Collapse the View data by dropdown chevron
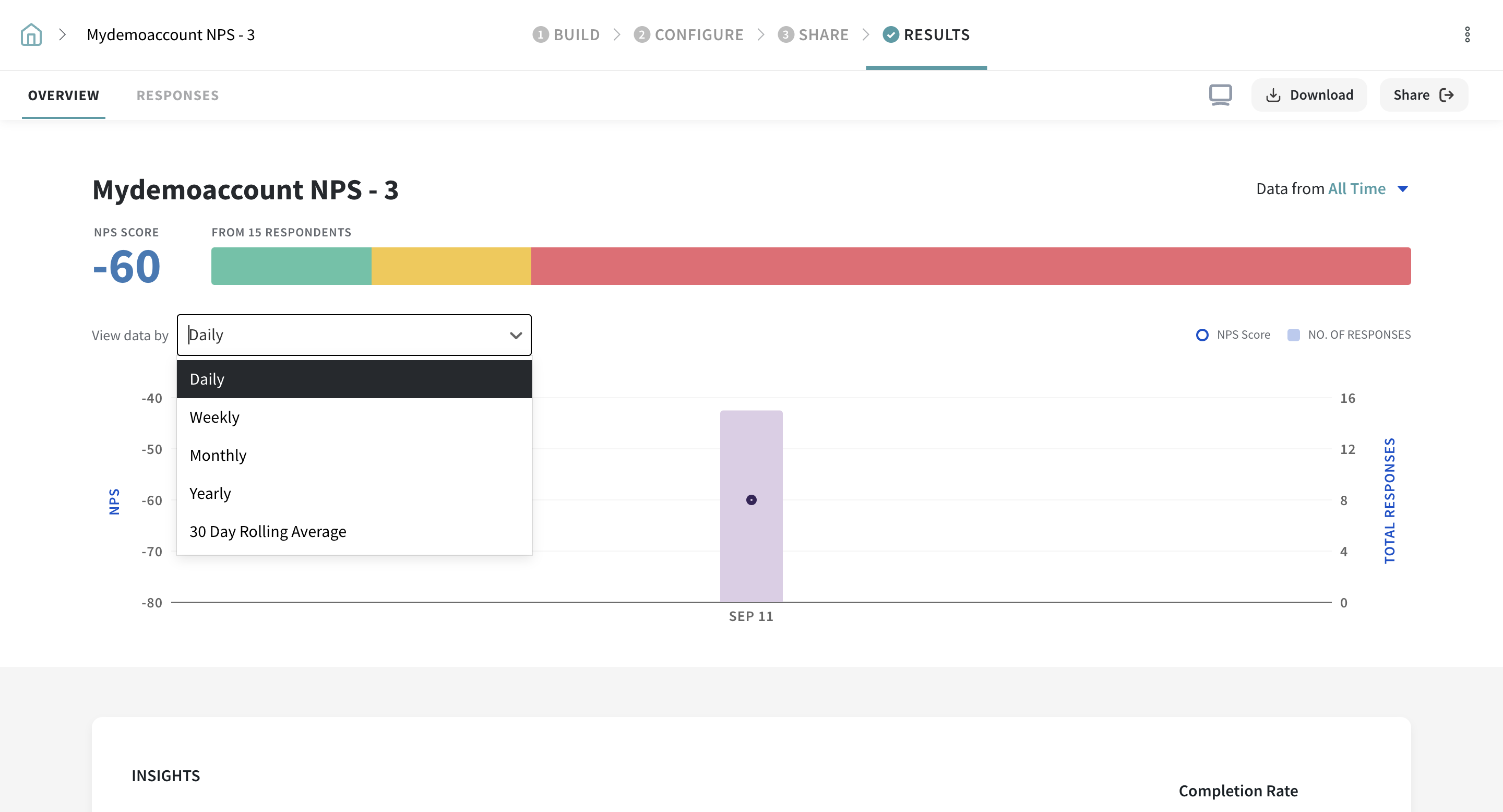This screenshot has height=812, width=1503. [x=515, y=336]
